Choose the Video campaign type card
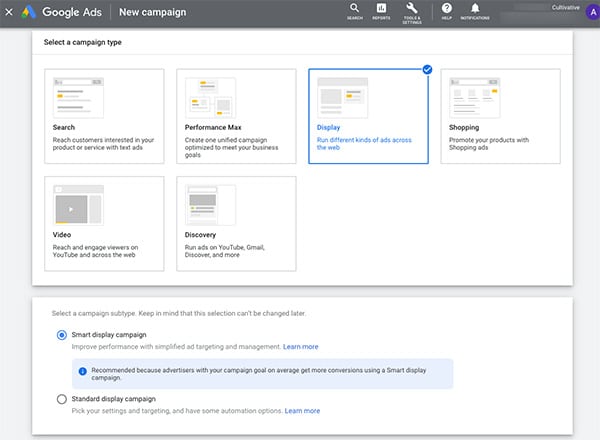Image resolution: width=600 pixels, height=440 pixels. 104,224
